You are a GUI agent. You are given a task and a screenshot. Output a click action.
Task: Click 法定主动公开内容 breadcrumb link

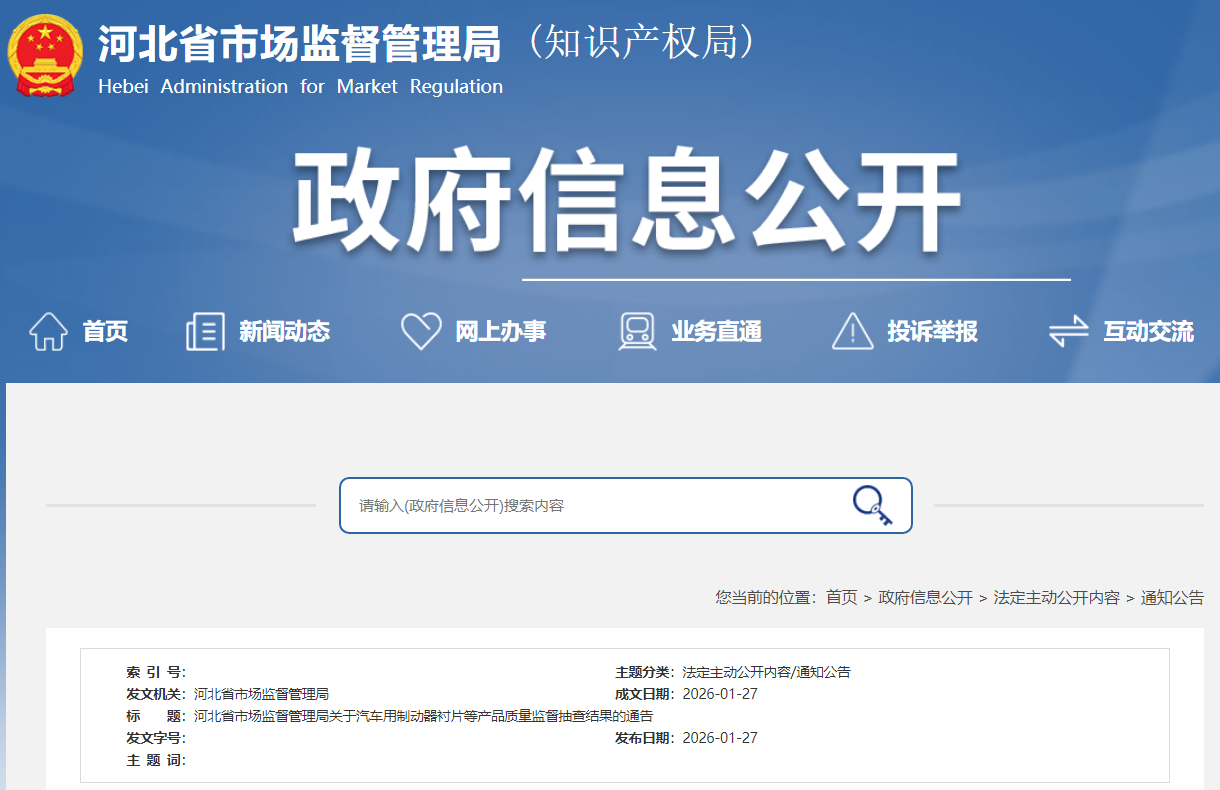coord(1056,597)
